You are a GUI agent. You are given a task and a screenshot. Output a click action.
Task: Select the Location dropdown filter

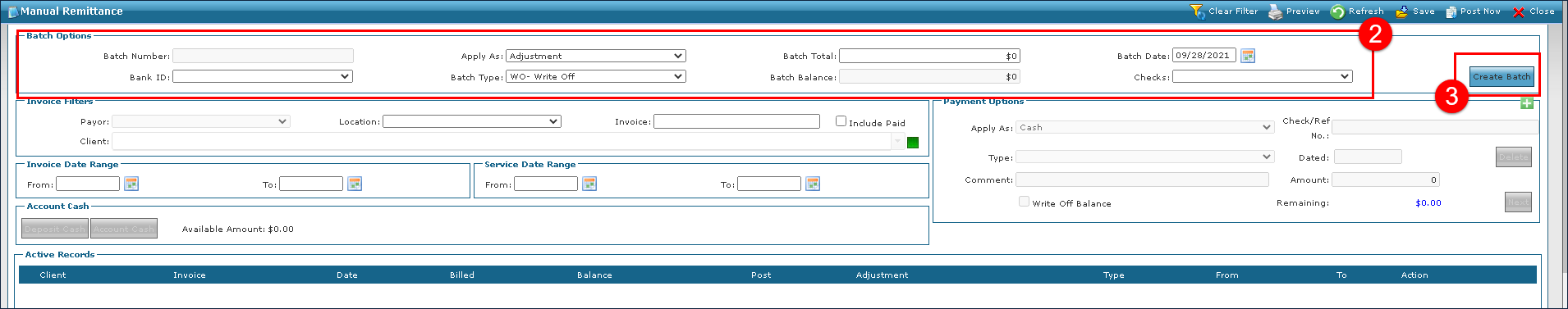click(472, 121)
